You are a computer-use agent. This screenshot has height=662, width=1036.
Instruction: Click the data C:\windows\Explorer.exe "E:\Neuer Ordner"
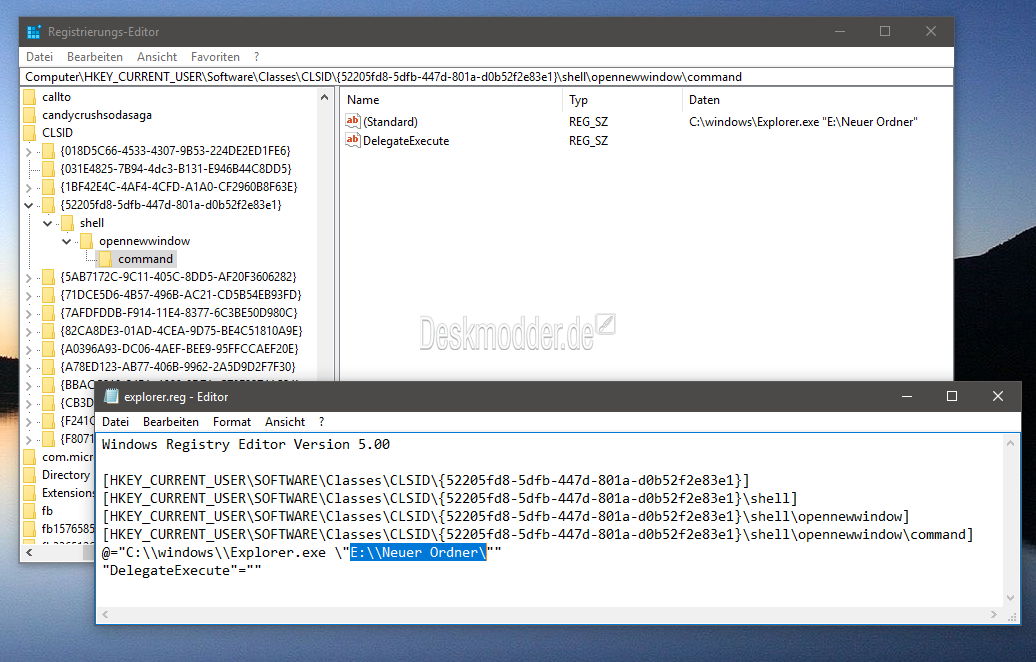point(803,122)
